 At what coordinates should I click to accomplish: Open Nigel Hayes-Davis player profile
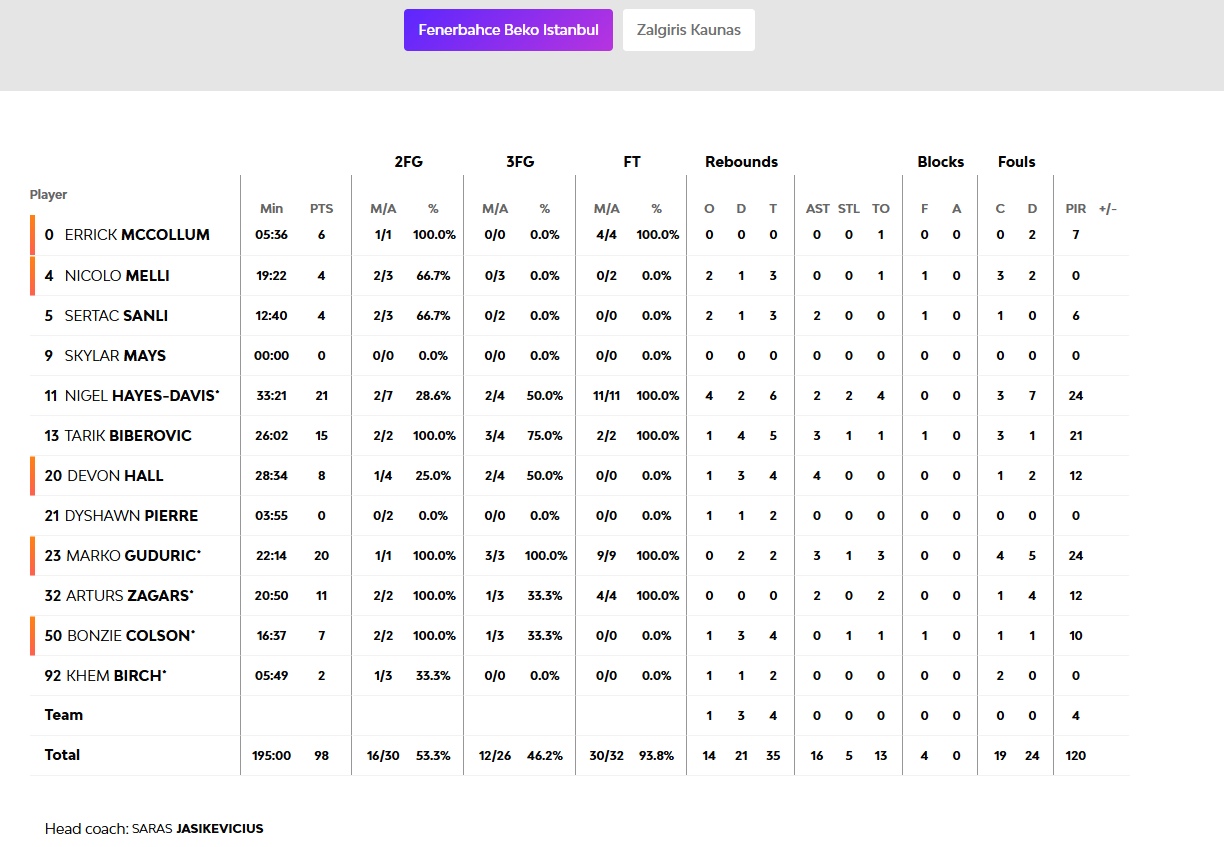(140, 395)
